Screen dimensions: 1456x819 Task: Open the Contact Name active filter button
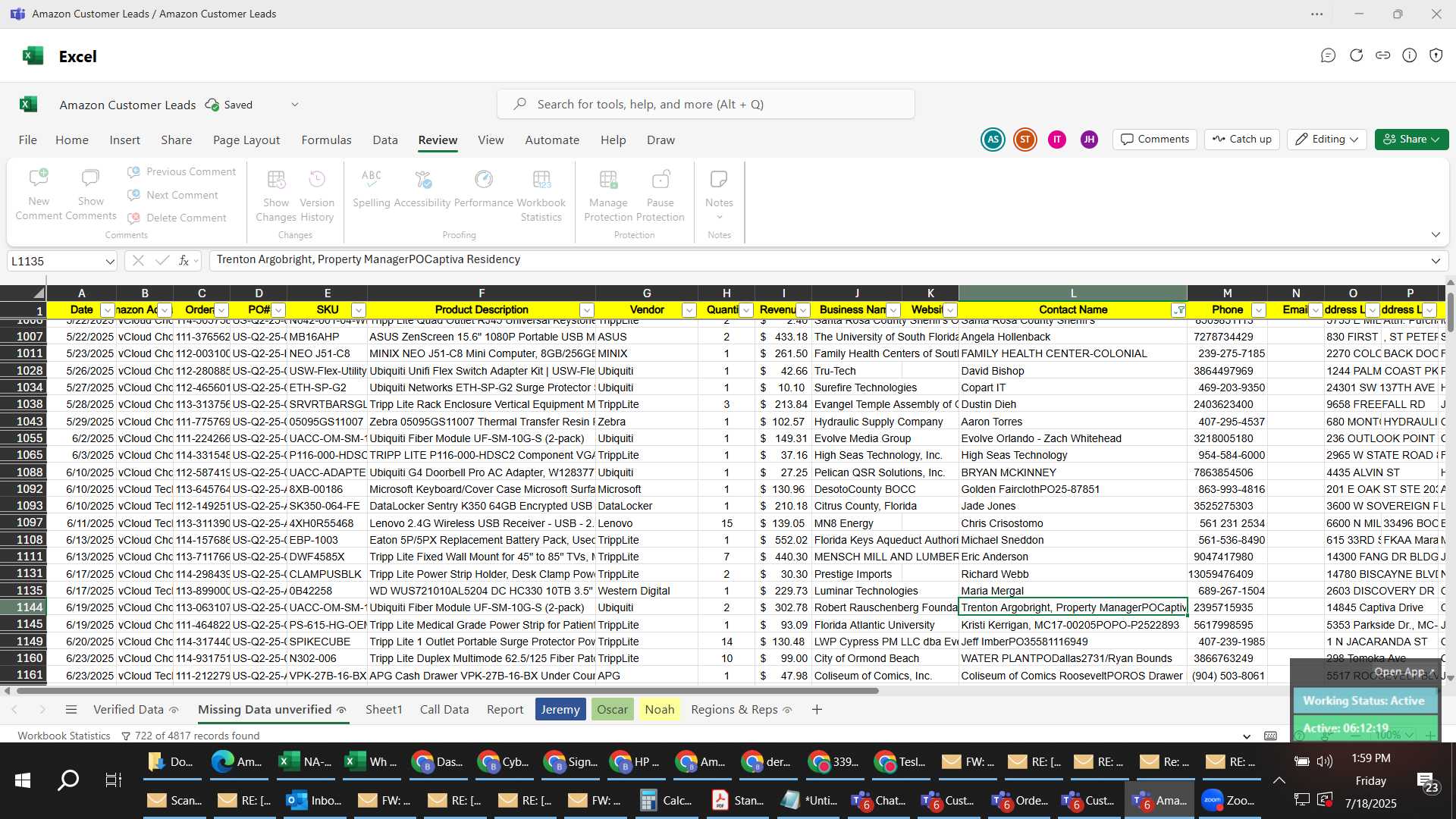(1178, 310)
